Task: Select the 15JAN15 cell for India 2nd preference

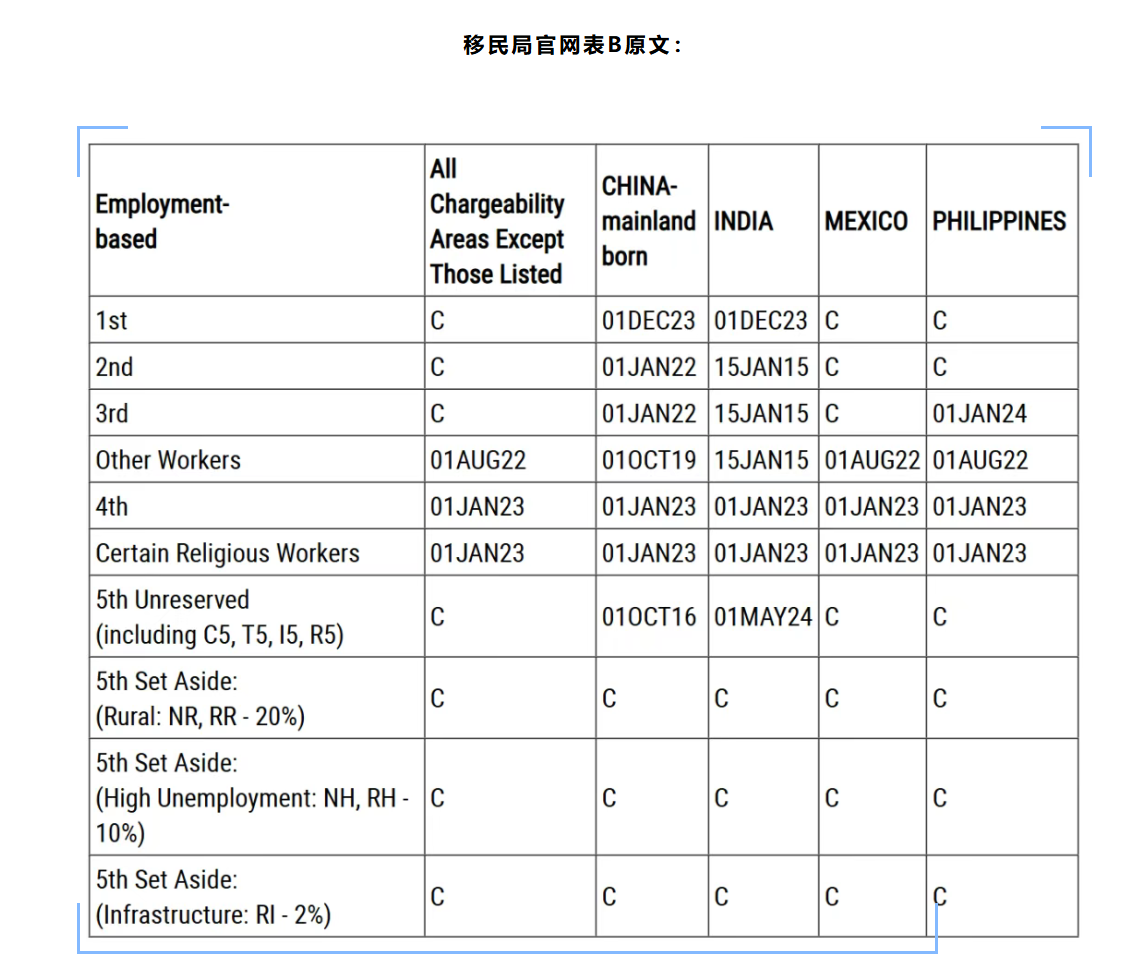Action: [x=760, y=367]
